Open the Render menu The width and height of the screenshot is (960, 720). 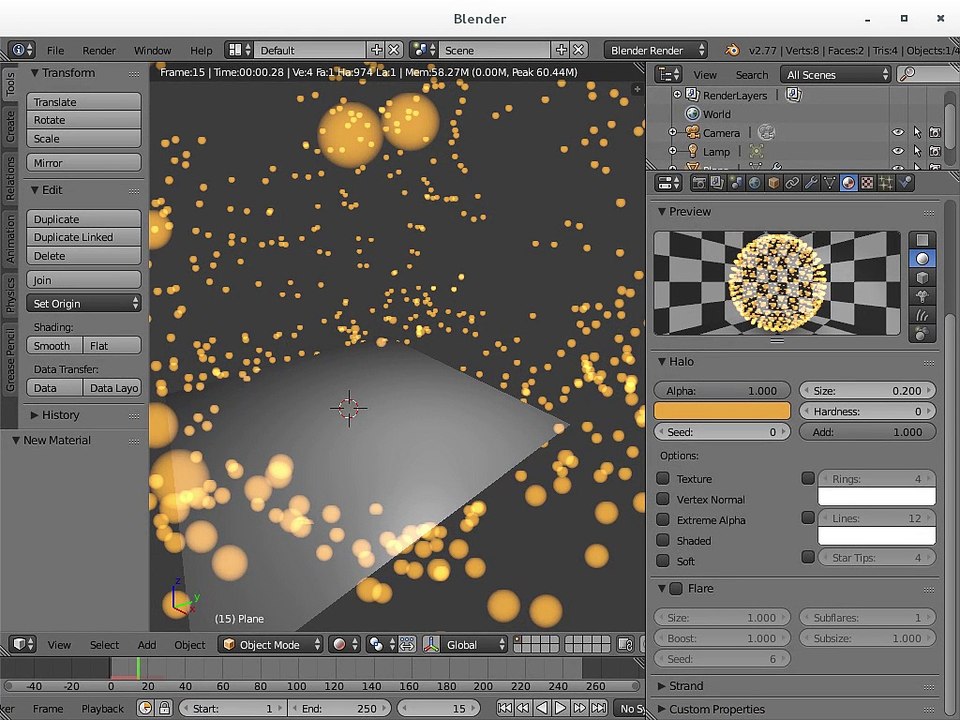pos(99,50)
